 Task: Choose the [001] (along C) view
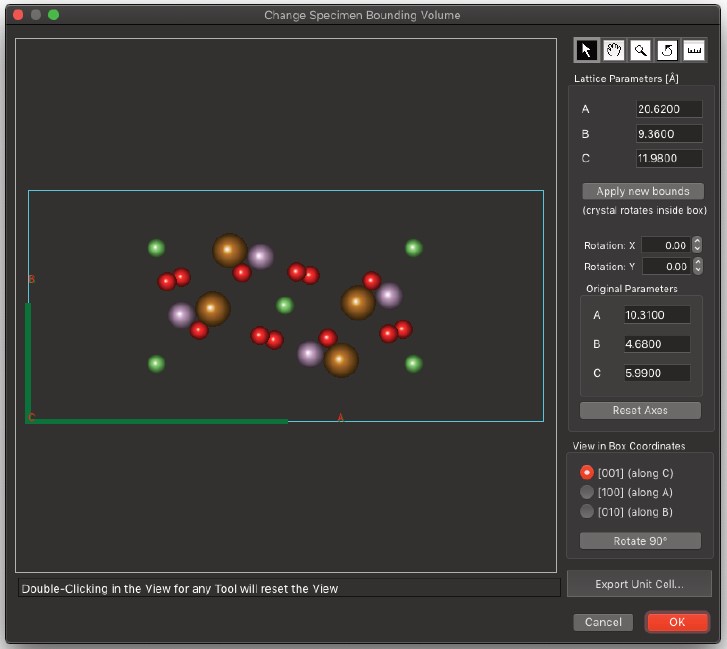pos(587,472)
